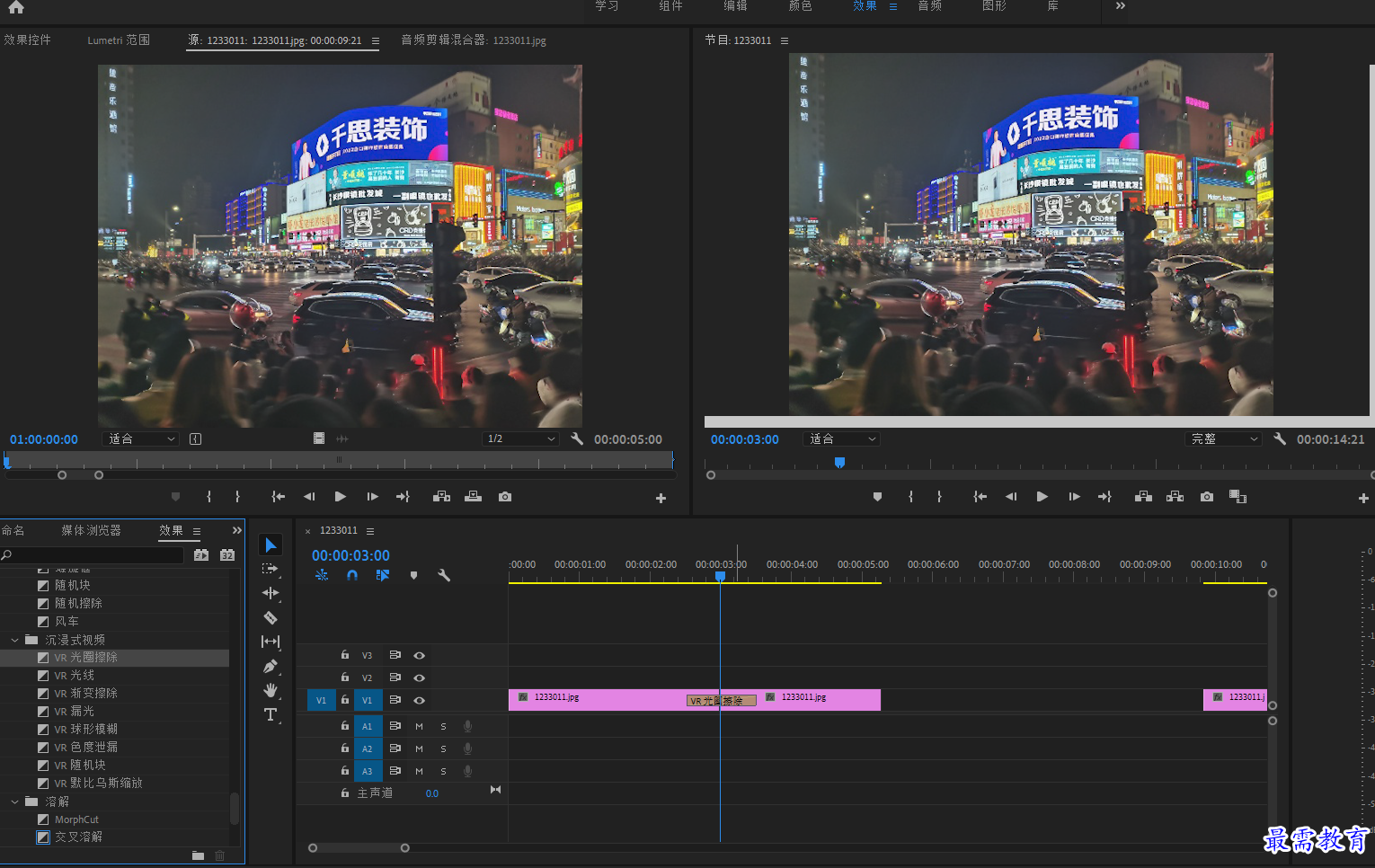Mute audio track A1
The height and width of the screenshot is (868, 1375).
coord(419,726)
